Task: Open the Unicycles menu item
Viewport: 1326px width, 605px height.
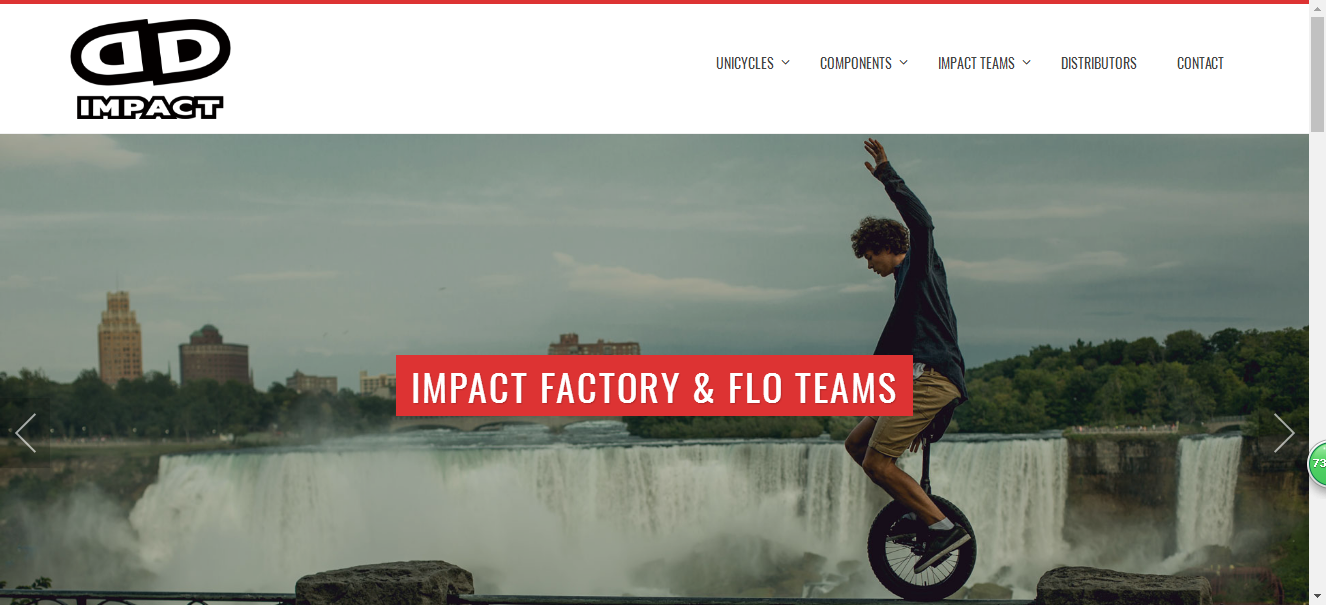Action: 745,63
